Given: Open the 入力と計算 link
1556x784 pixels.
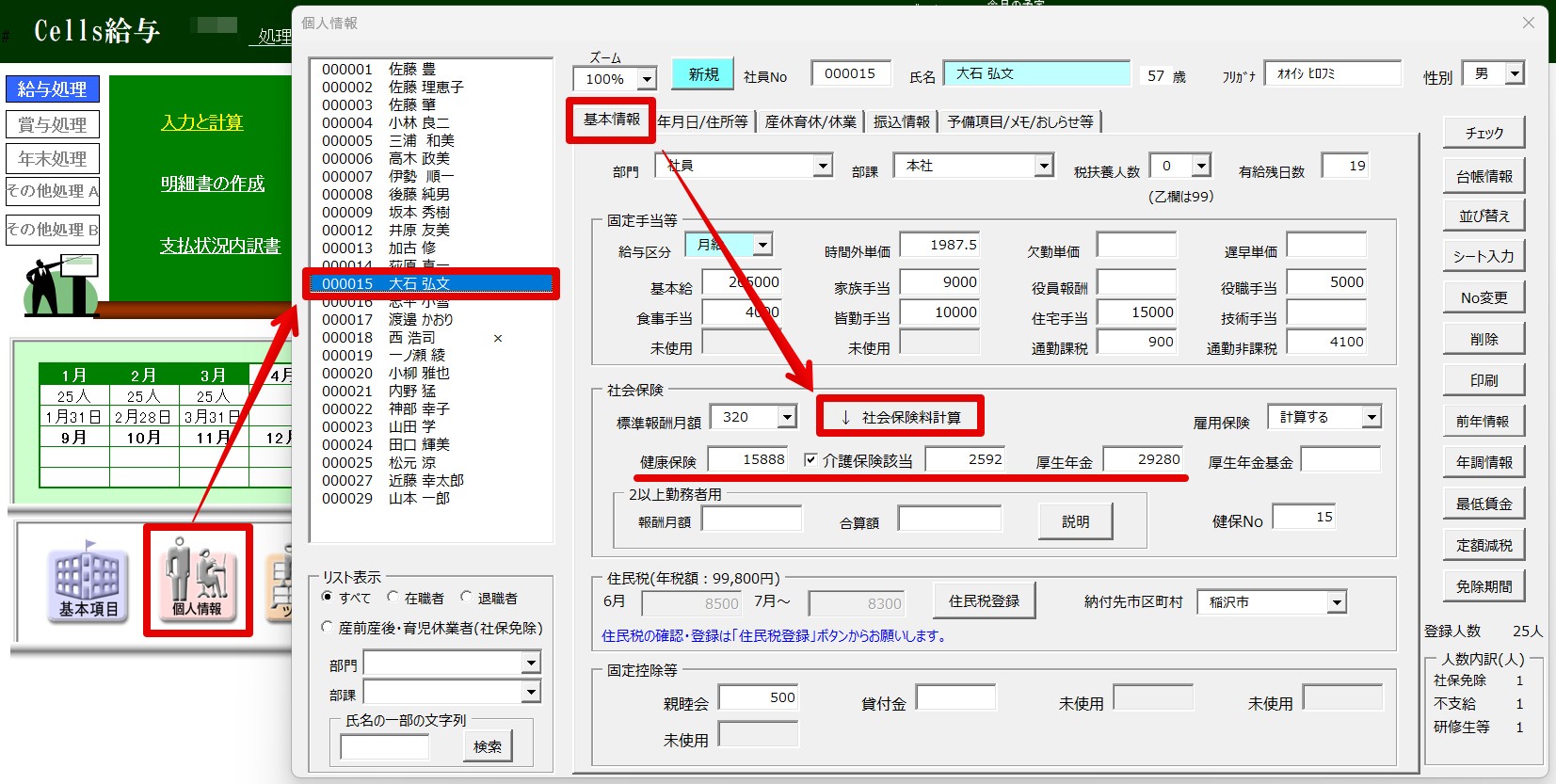Looking at the screenshot, I should [201, 122].
